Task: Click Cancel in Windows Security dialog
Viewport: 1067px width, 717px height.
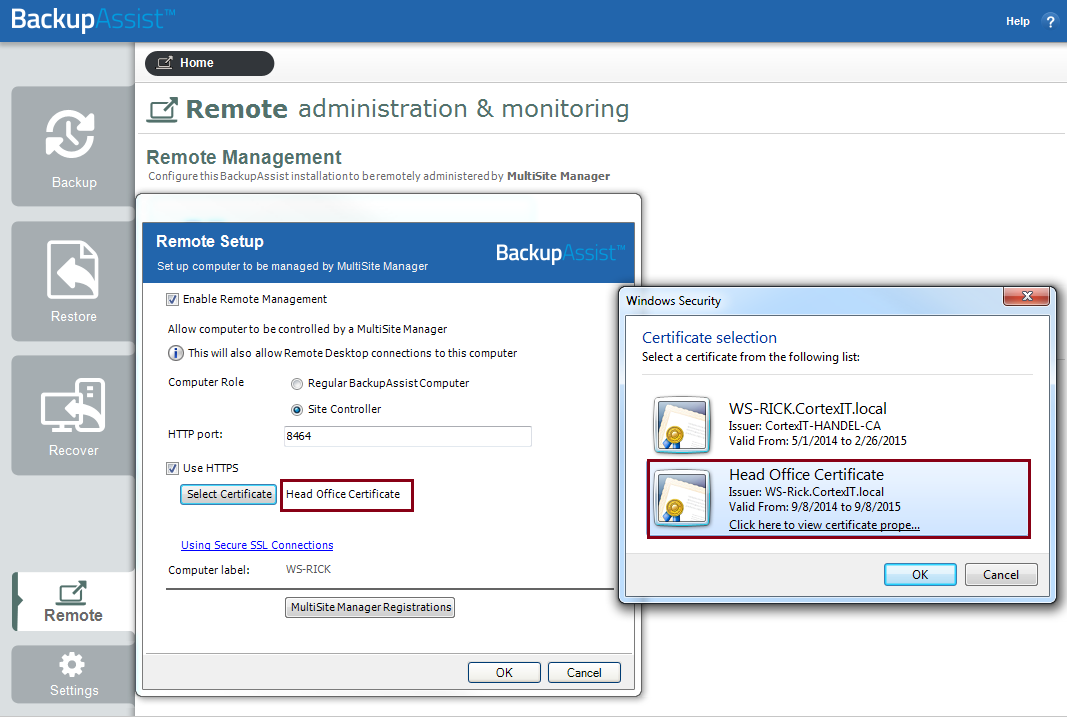Action: 1001,574
